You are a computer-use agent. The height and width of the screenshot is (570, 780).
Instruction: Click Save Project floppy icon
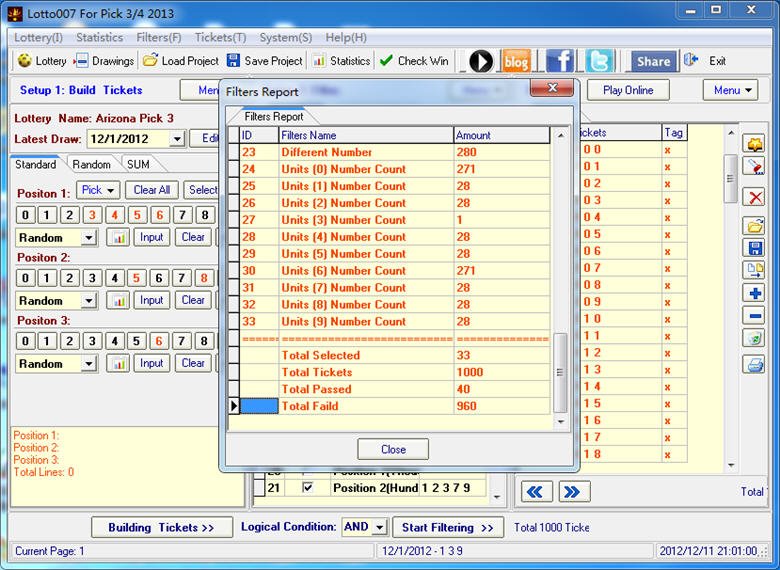(x=233, y=60)
